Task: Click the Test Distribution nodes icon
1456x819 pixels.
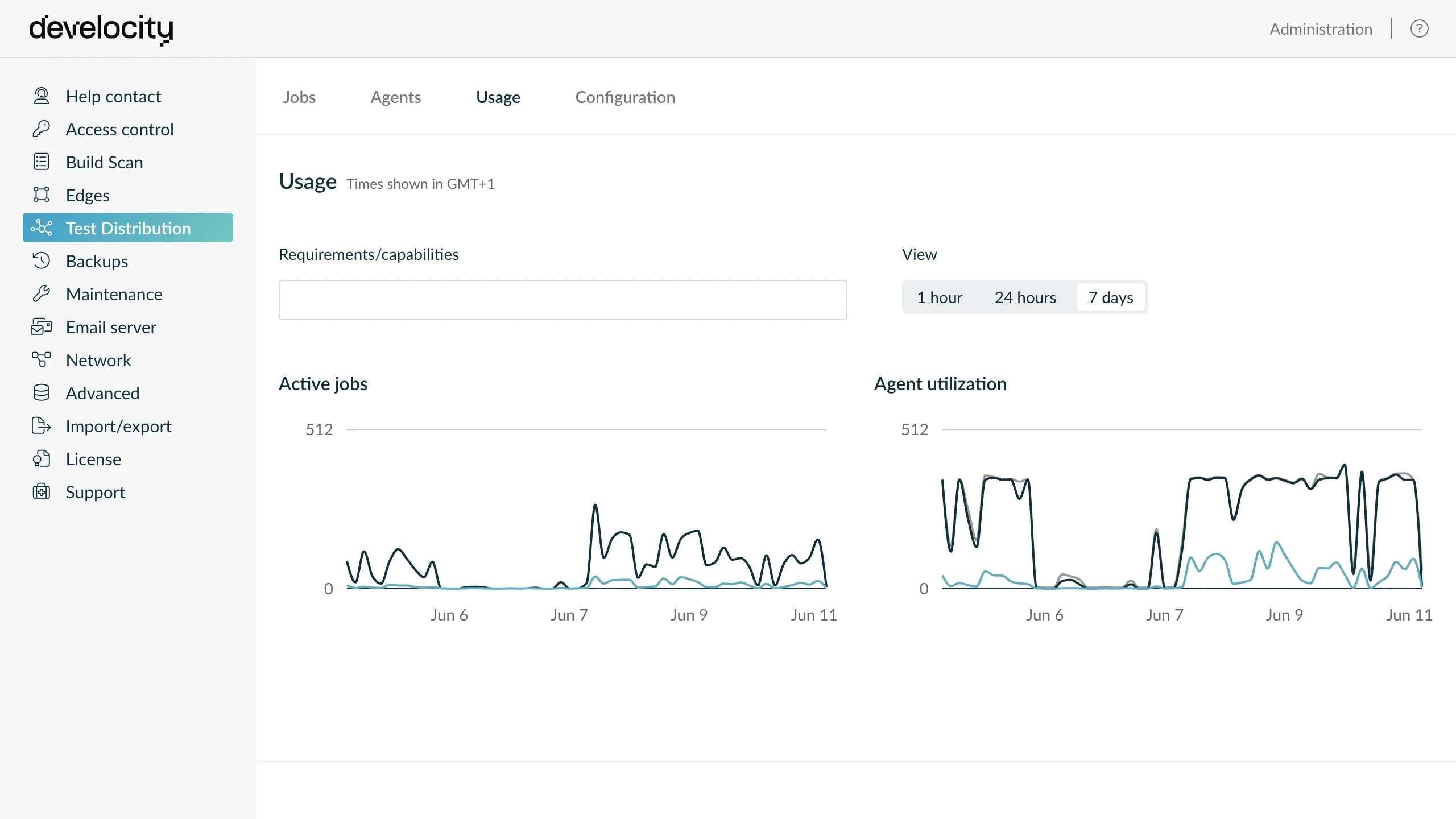Action: tap(42, 228)
